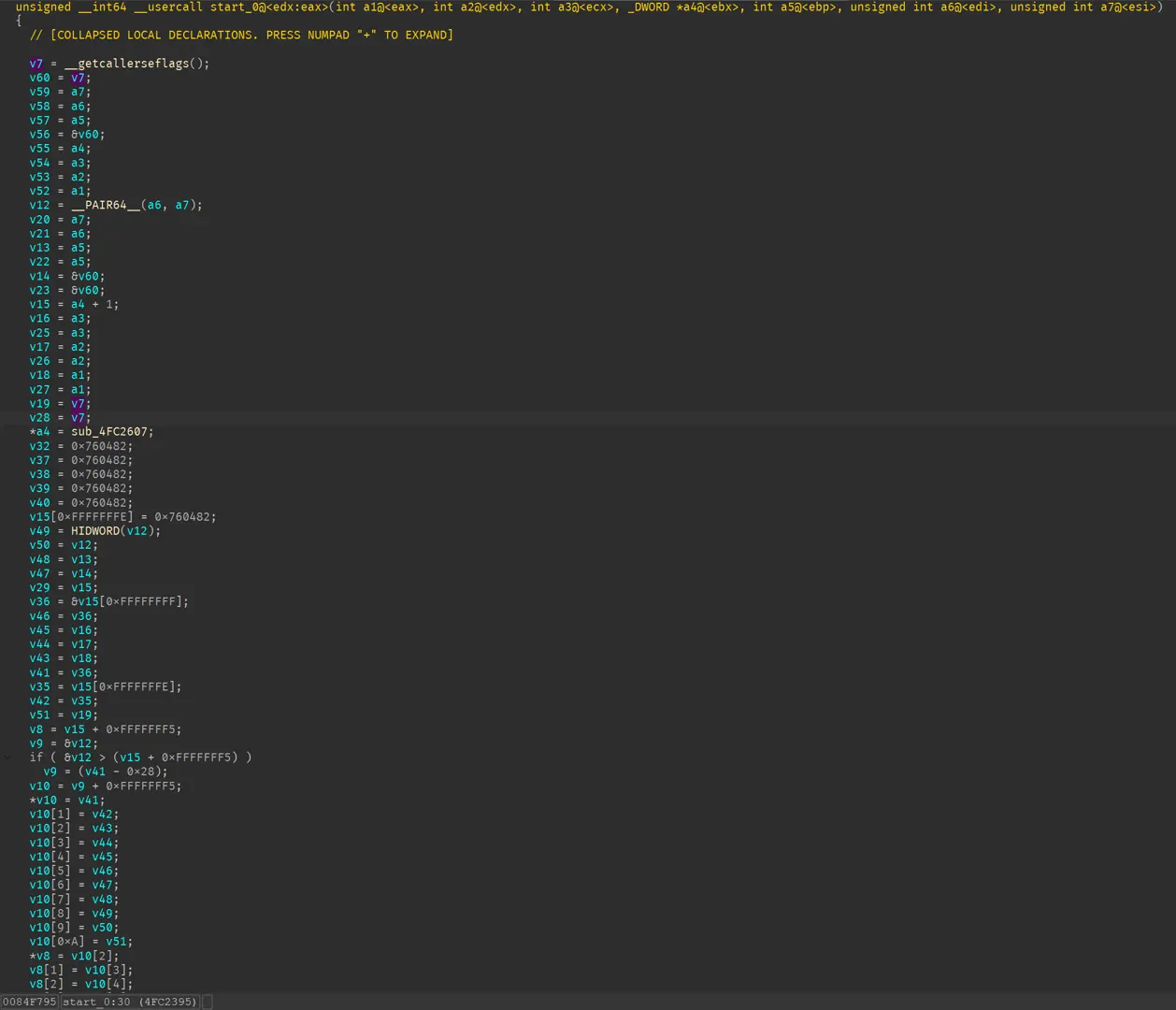This screenshot has width=1176, height=1010.
Task: Select the line 'v19 = v7;'
Action: (x=60, y=404)
